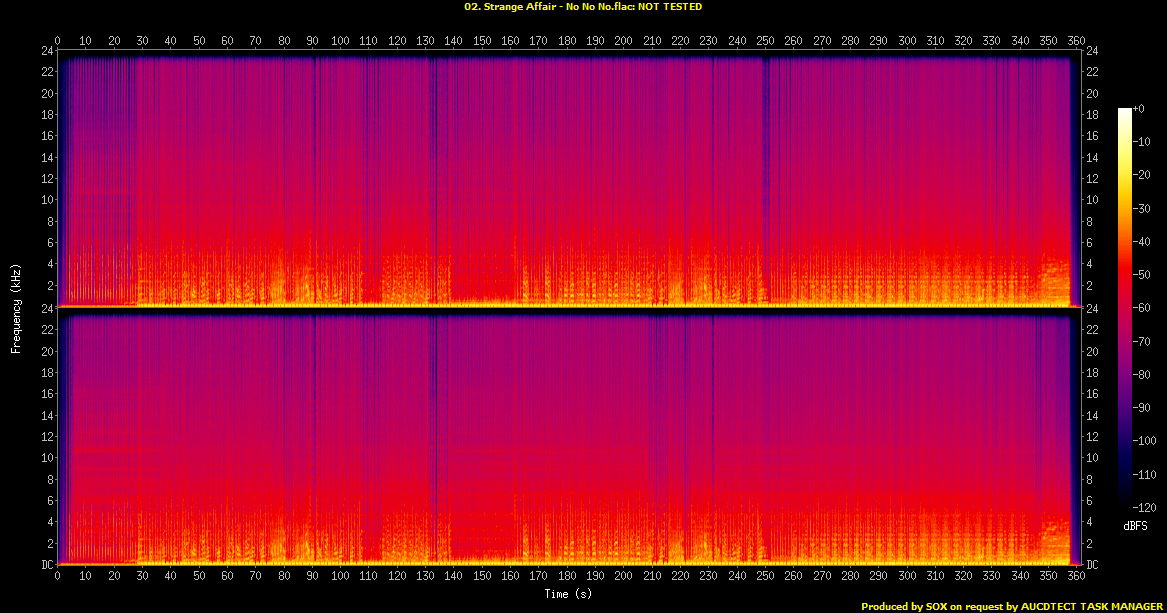Click the 'Time (s)' axis label
Screen dimensions: 1167x613
pyautogui.click(x=568, y=594)
